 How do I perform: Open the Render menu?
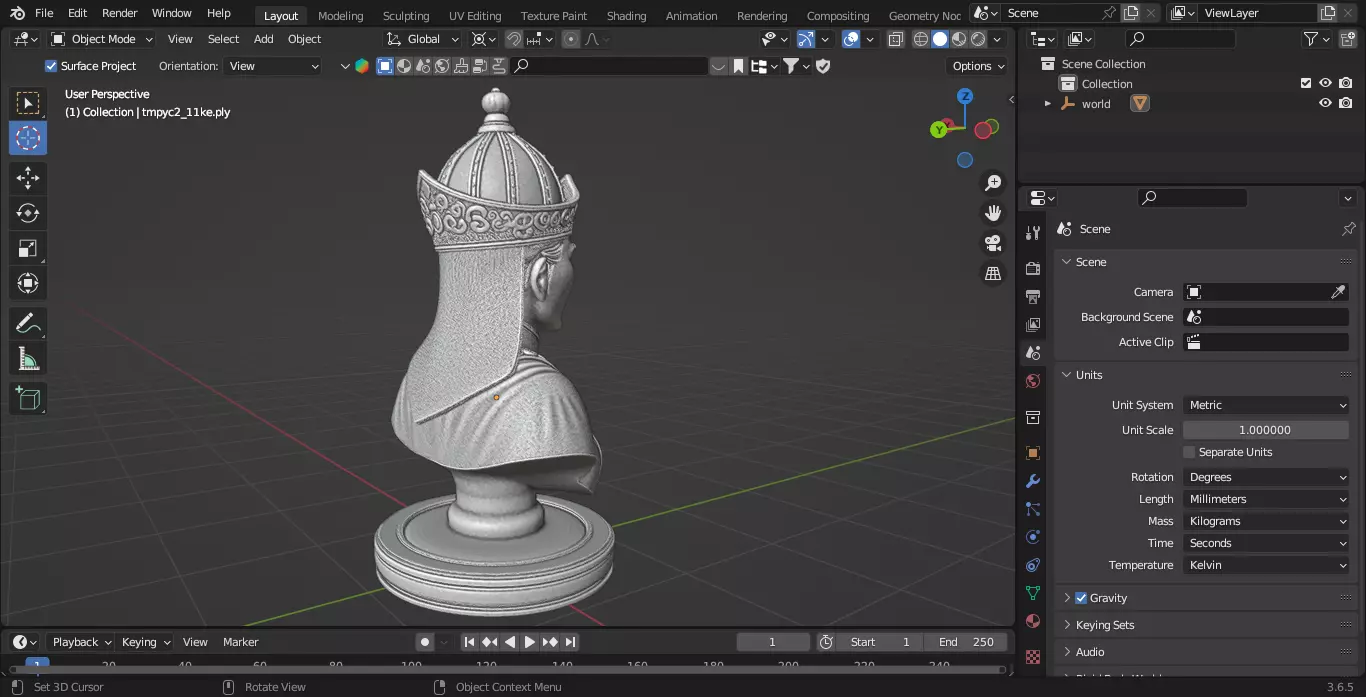pyautogui.click(x=120, y=13)
